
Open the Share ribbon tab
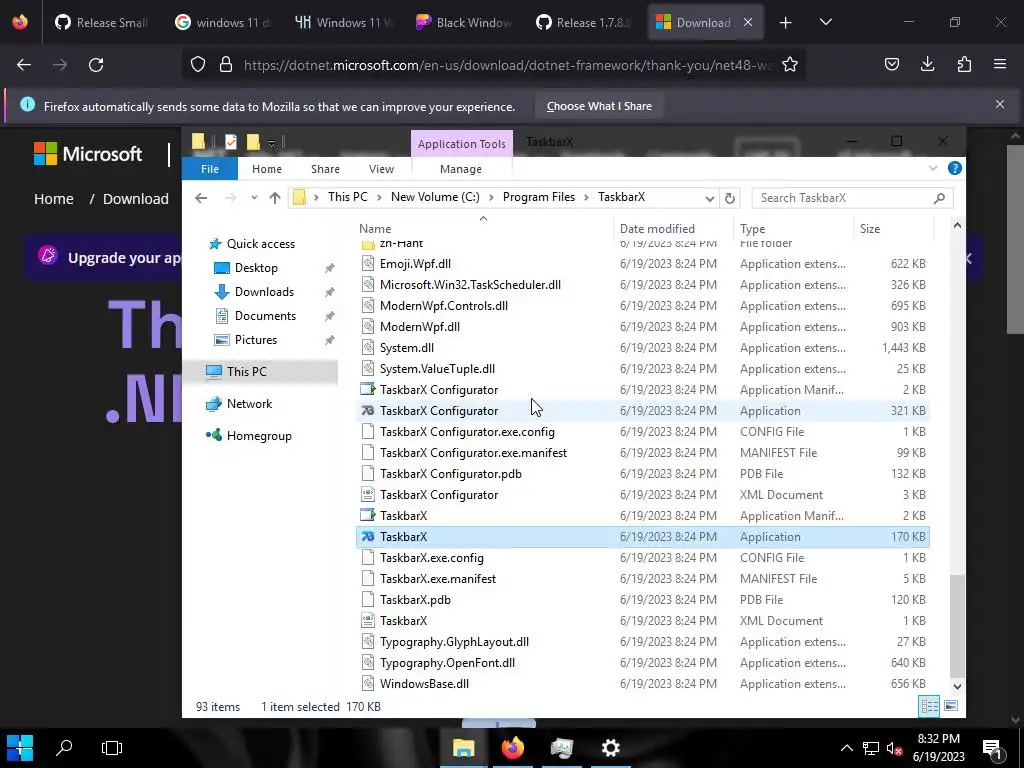pyautogui.click(x=325, y=168)
